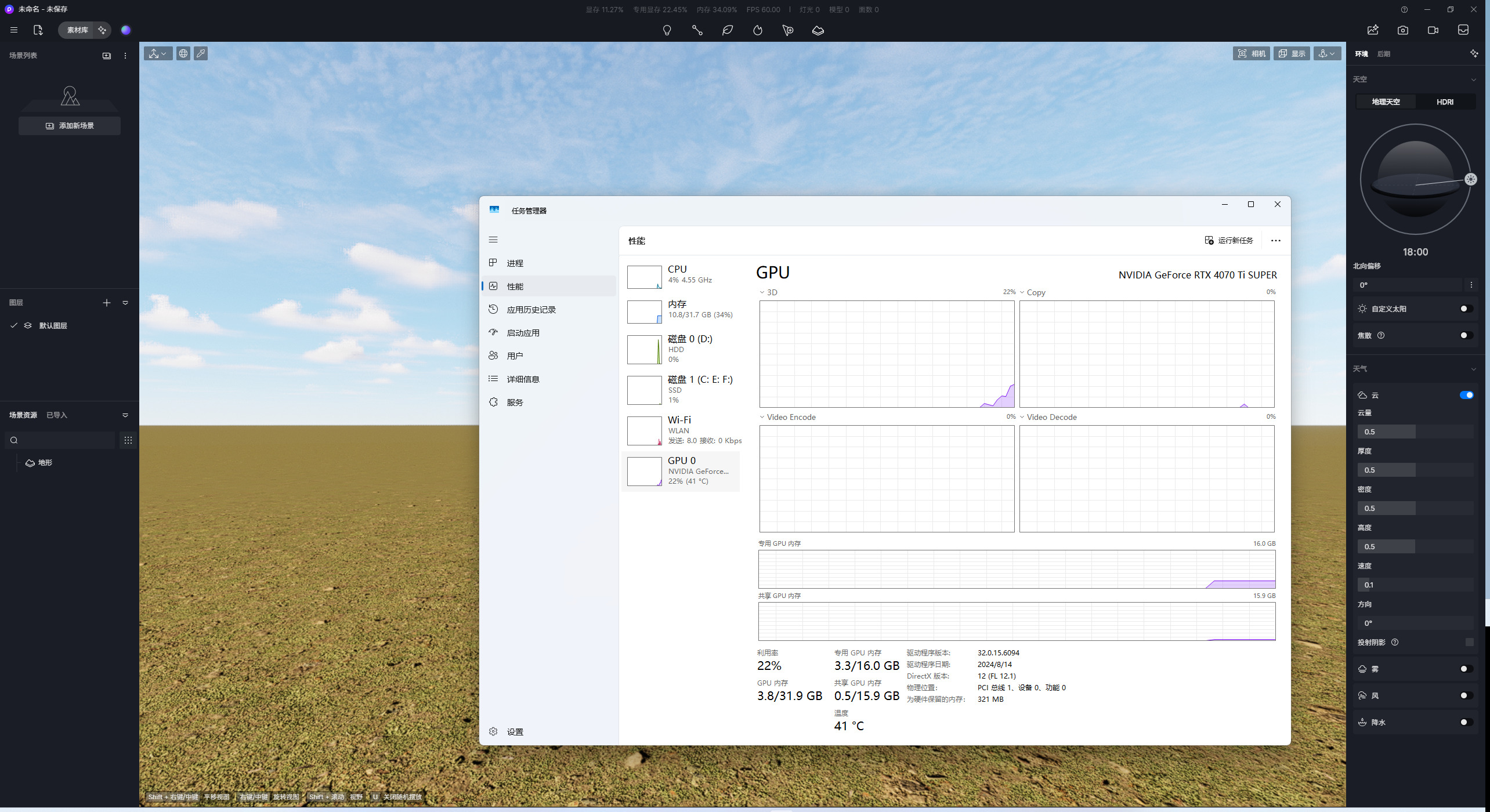Open the download/export dropdown in viewport
This screenshot has width=1490, height=812.
(1327, 53)
